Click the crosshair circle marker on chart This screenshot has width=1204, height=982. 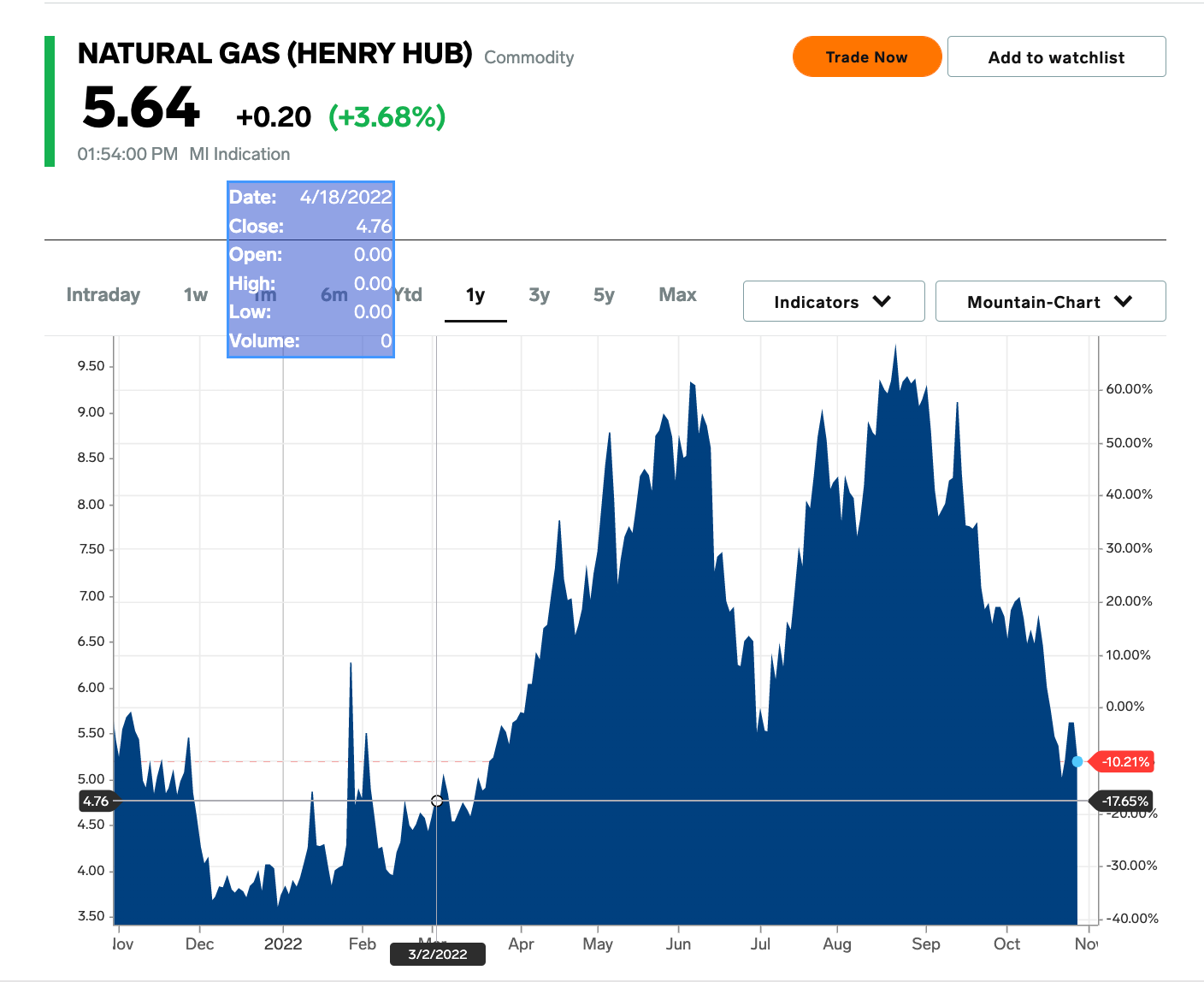(x=437, y=801)
